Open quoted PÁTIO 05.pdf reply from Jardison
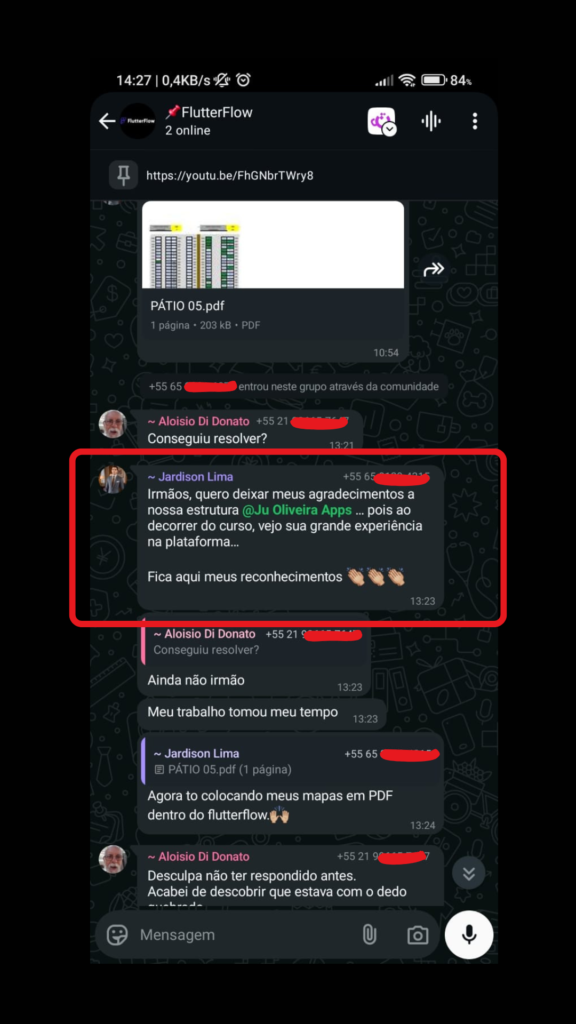 [292, 761]
